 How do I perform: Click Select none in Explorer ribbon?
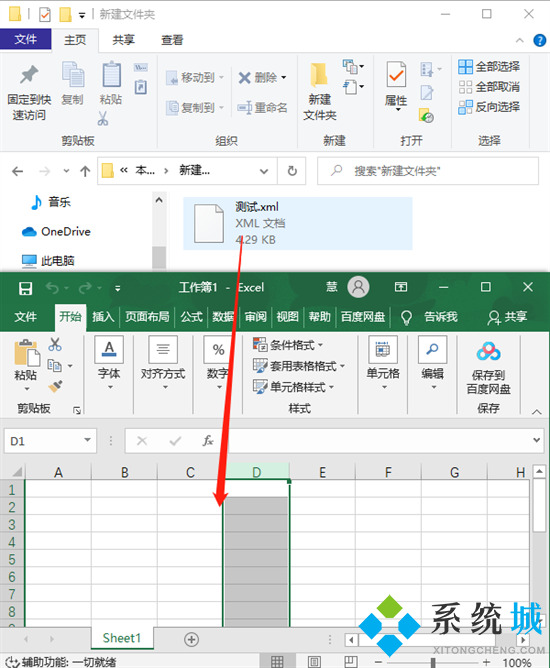(489, 87)
